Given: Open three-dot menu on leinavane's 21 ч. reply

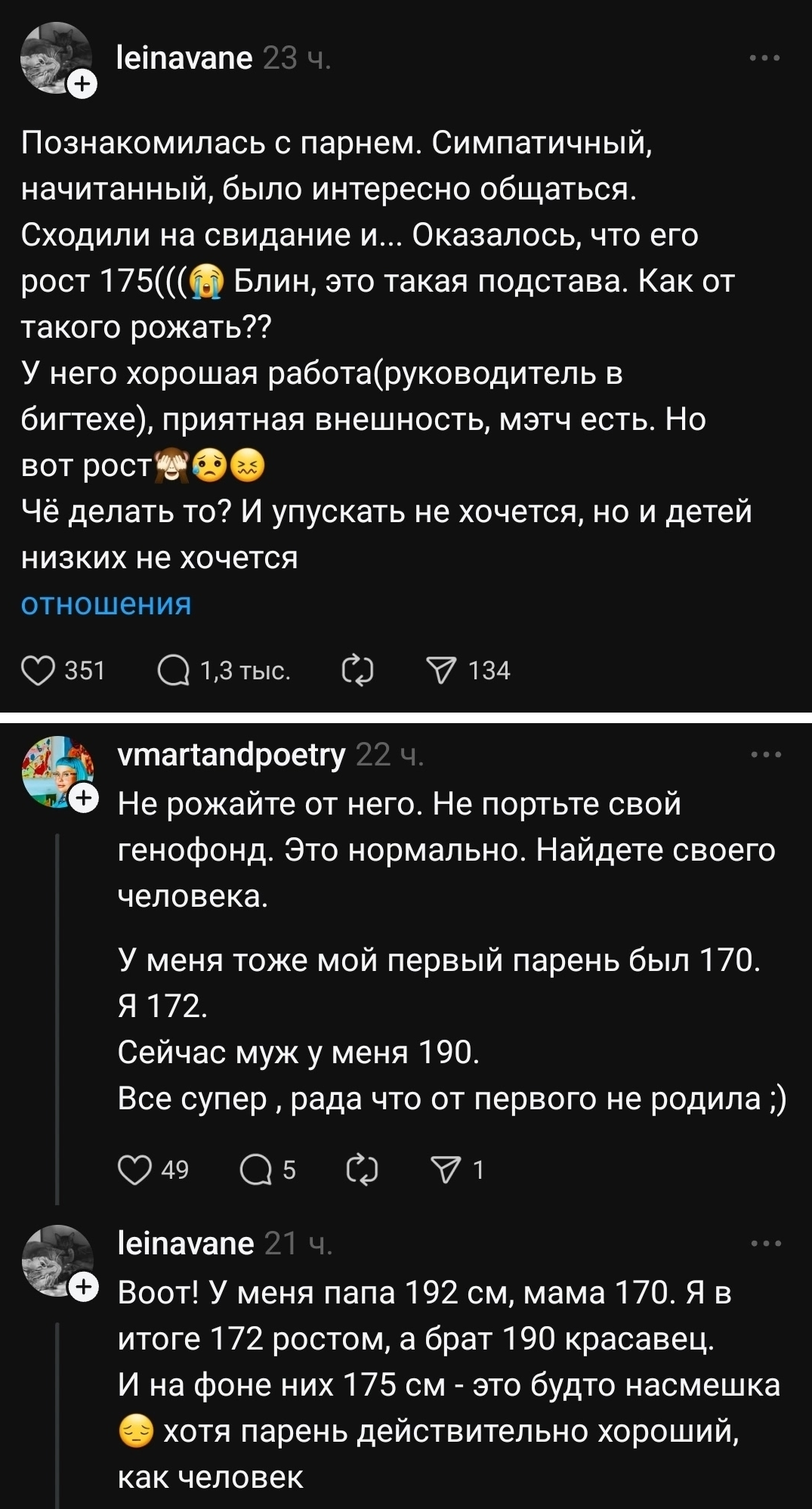Looking at the screenshot, I should click(x=766, y=1243).
